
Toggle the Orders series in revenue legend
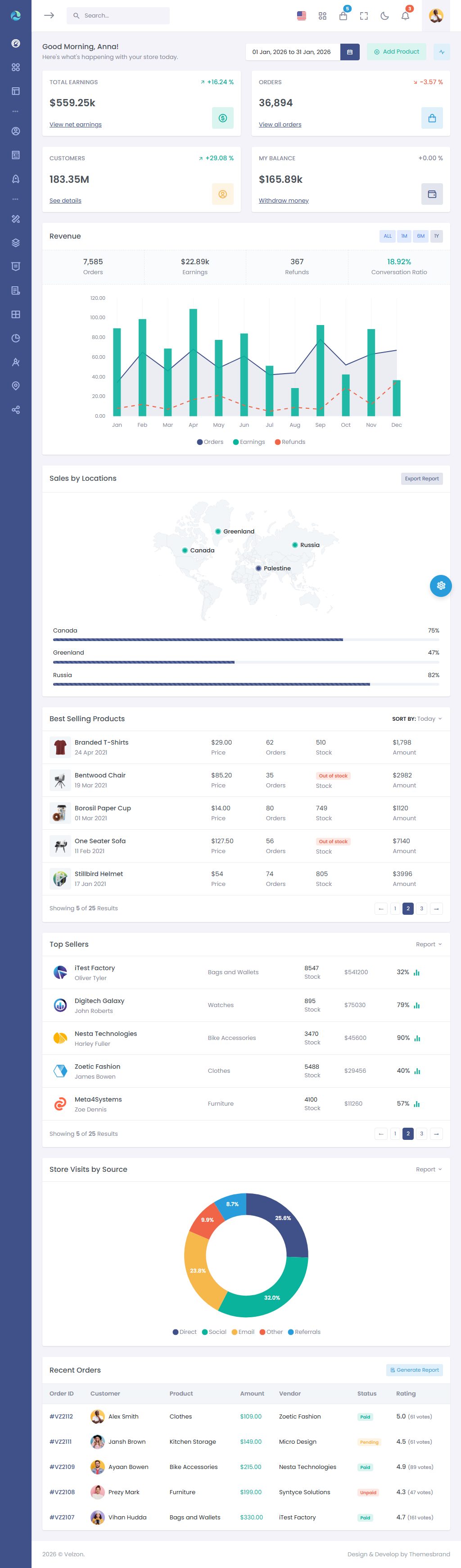click(210, 442)
